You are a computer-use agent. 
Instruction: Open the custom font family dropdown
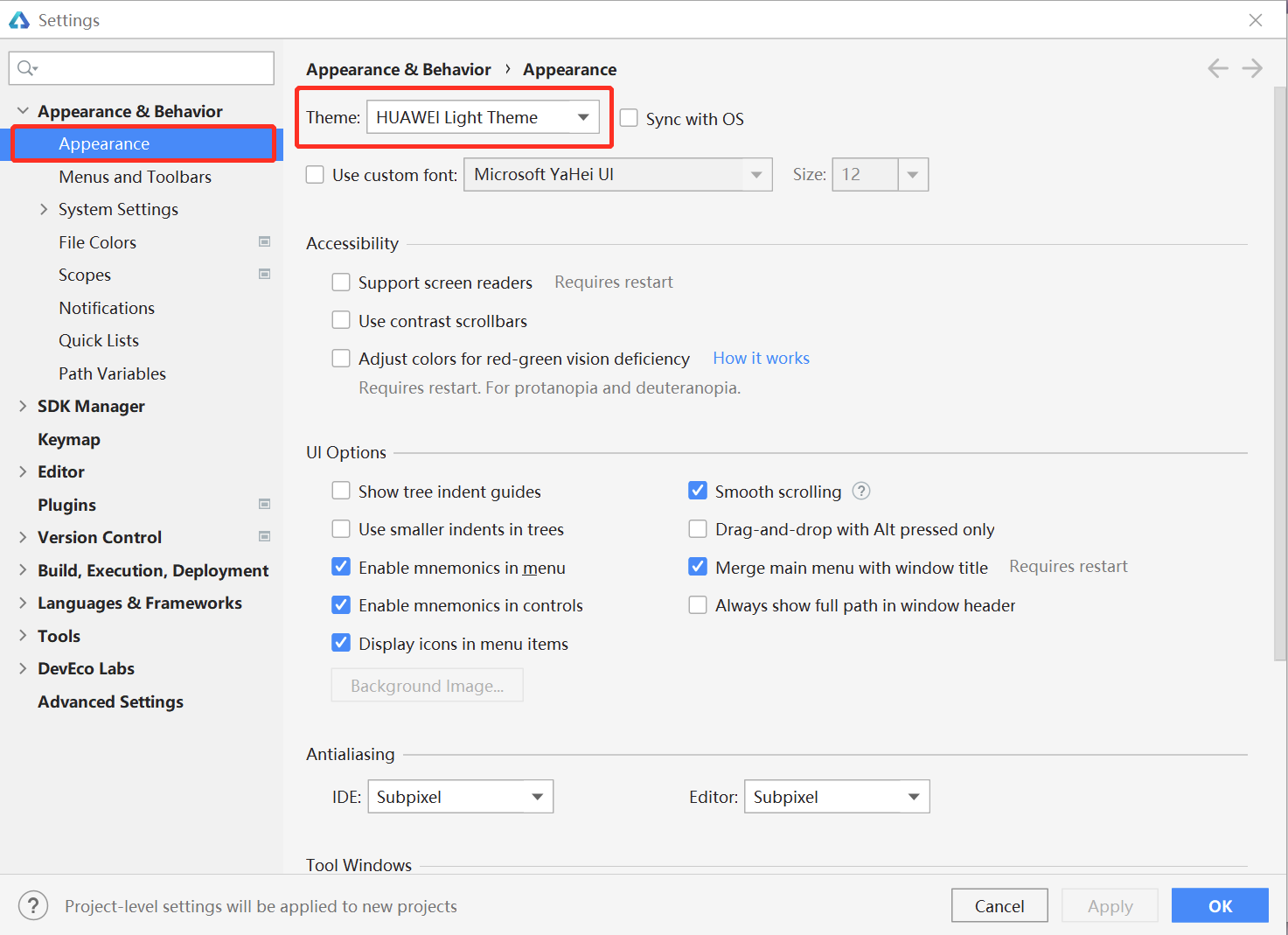pos(618,174)
